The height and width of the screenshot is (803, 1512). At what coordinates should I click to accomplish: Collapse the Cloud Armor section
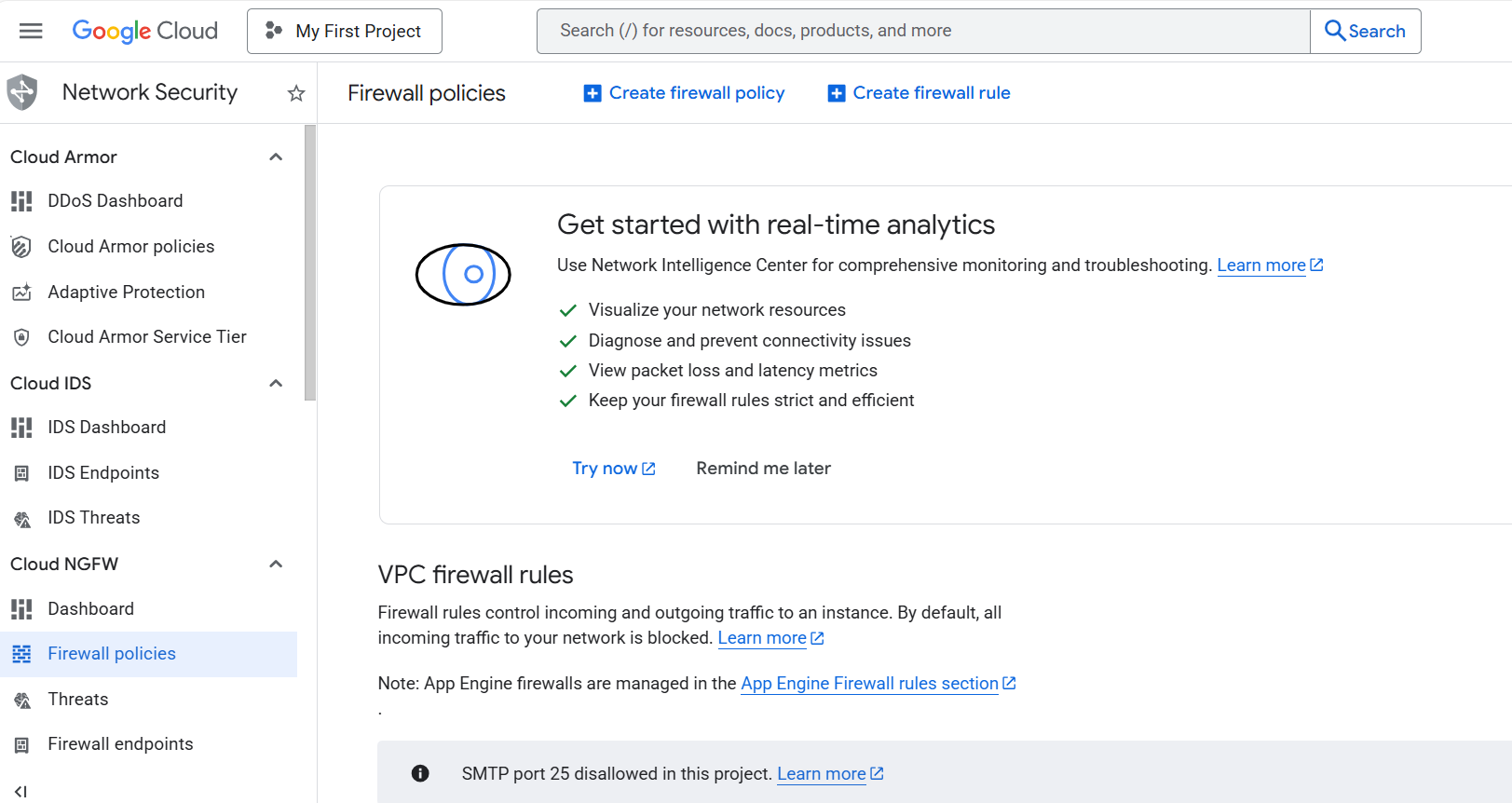coord(276,157)
